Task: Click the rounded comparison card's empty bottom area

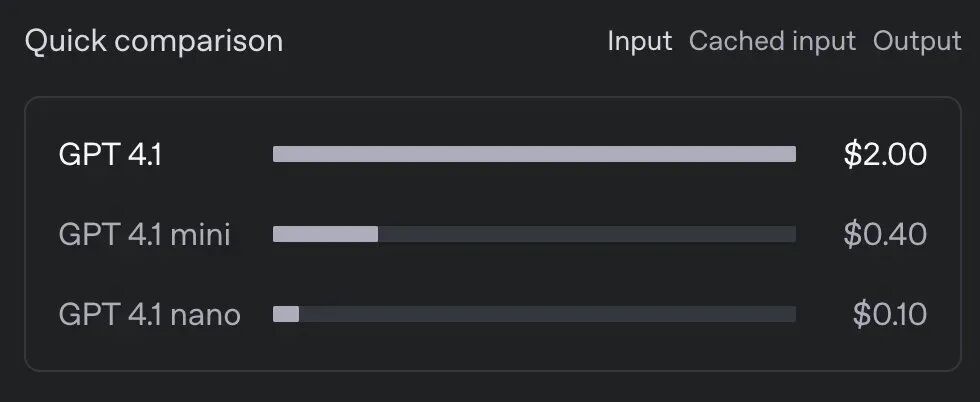Action: tap(492, 351)
